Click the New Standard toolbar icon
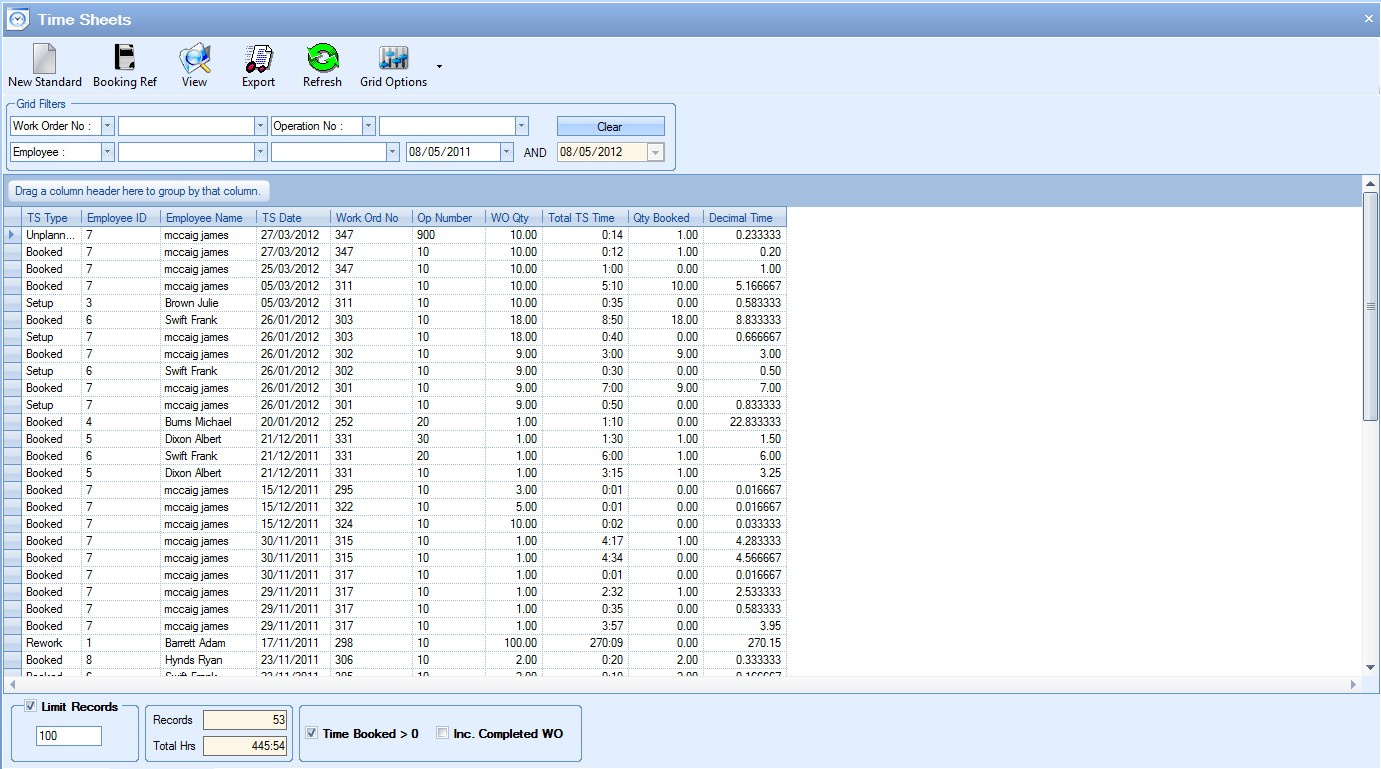This screenshot has width=1381, height=769. [x=45, y=59]
